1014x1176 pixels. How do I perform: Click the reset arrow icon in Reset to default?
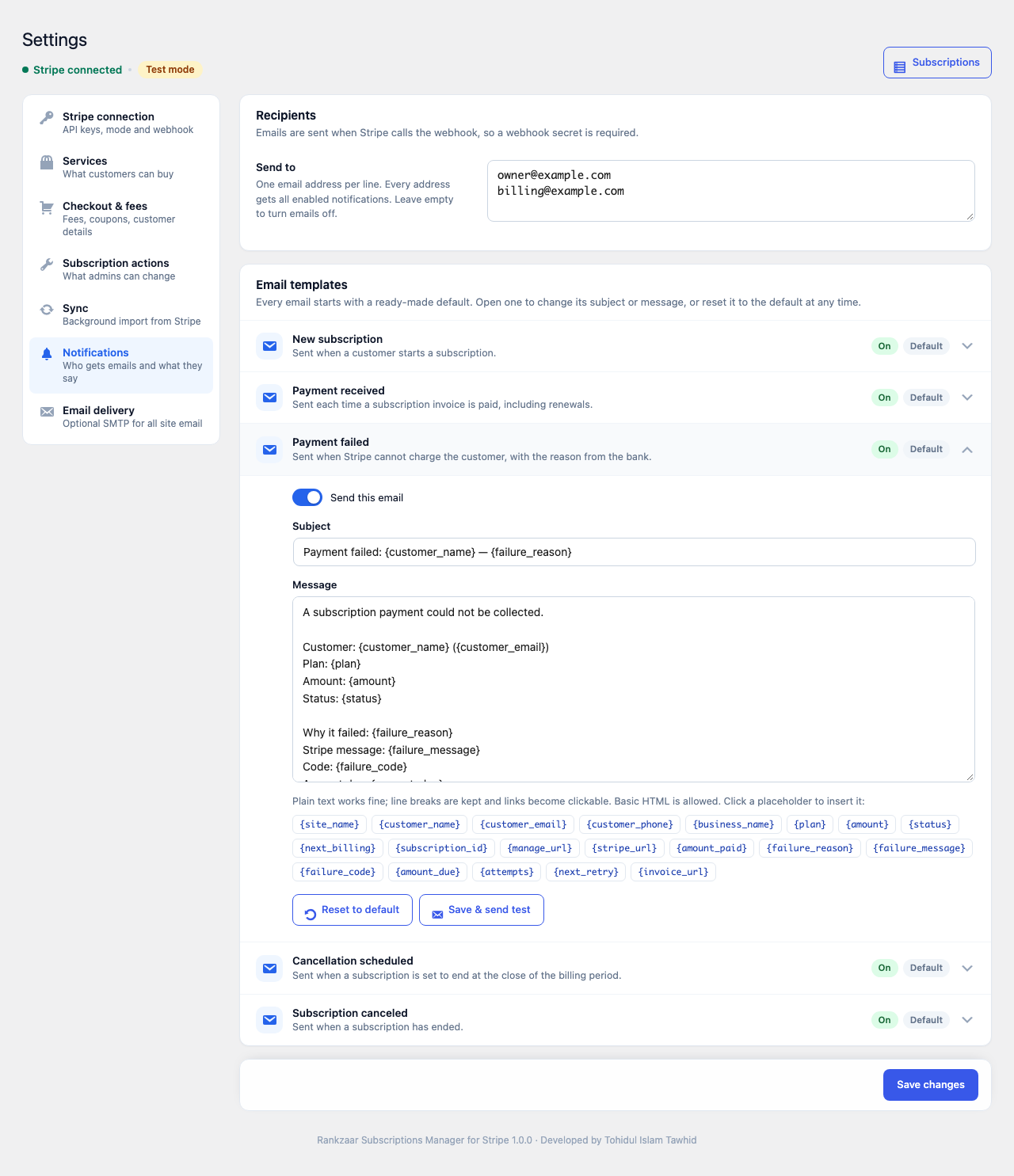point(311,914)
